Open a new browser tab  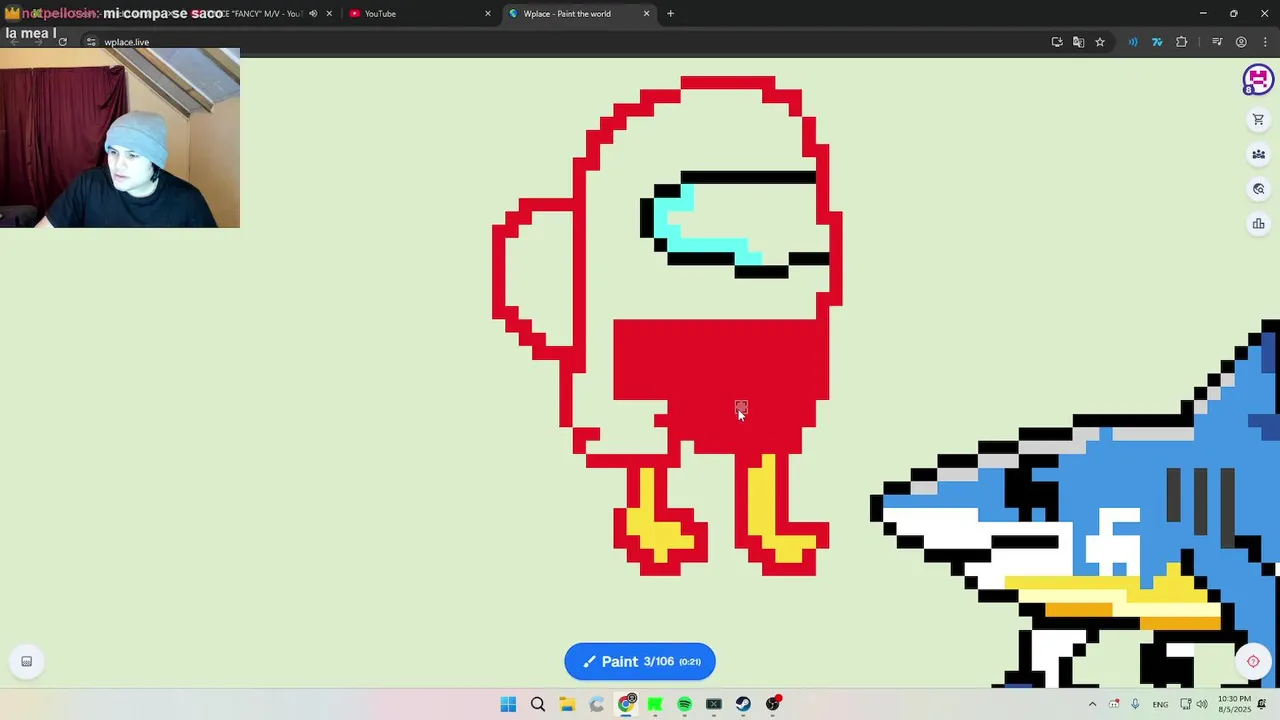[x=670, y=13]
